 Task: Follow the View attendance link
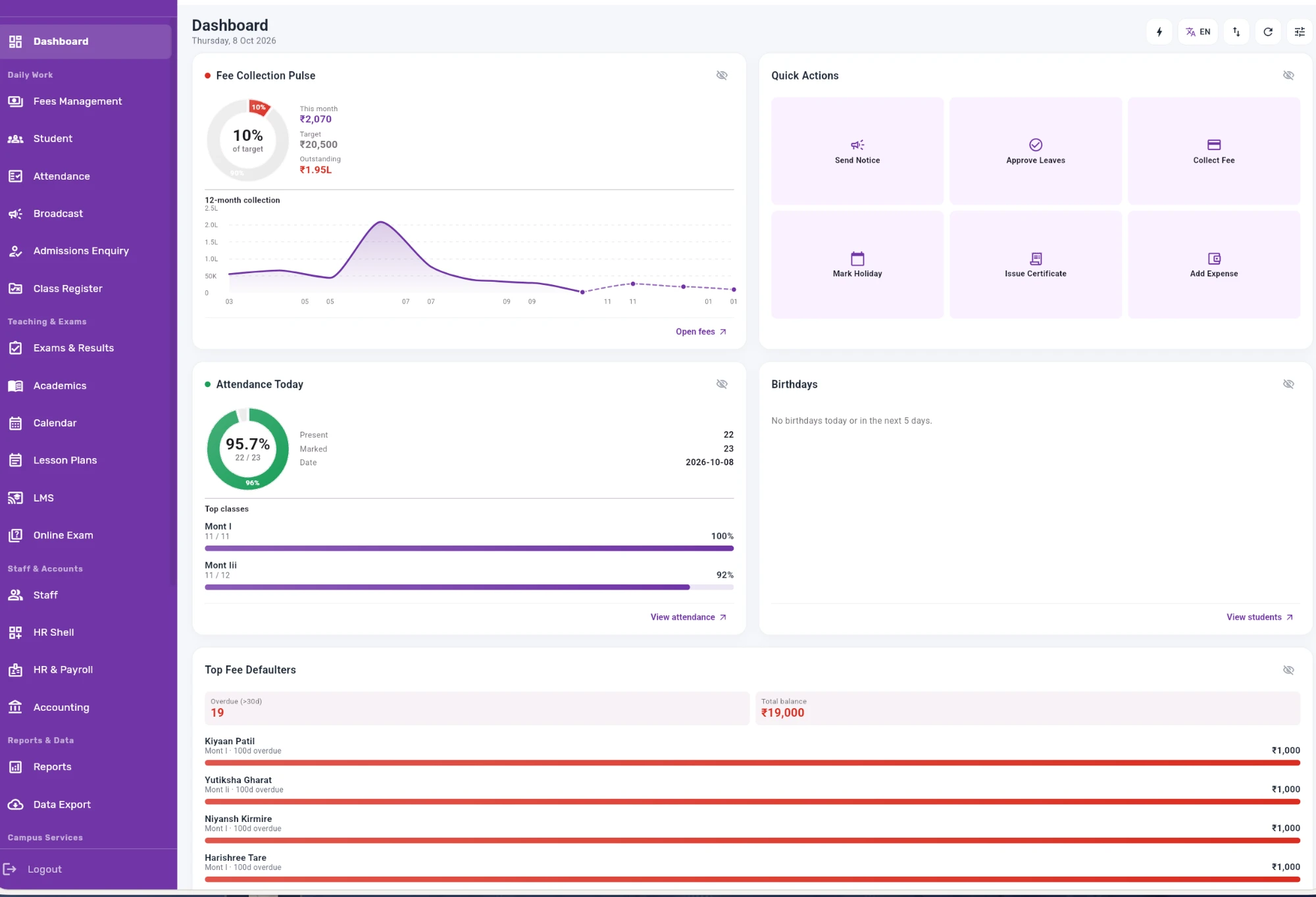coord(688,617)
